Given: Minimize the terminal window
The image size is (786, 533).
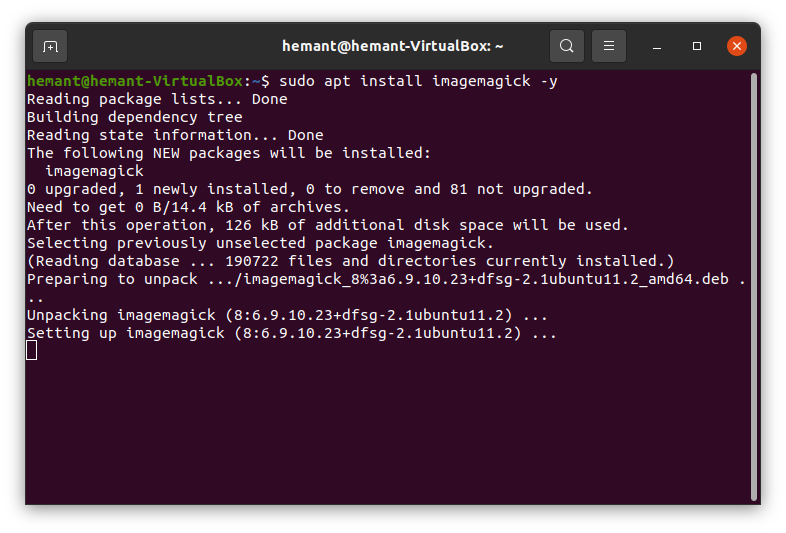Looking at the screenshot, I should 658,46.
